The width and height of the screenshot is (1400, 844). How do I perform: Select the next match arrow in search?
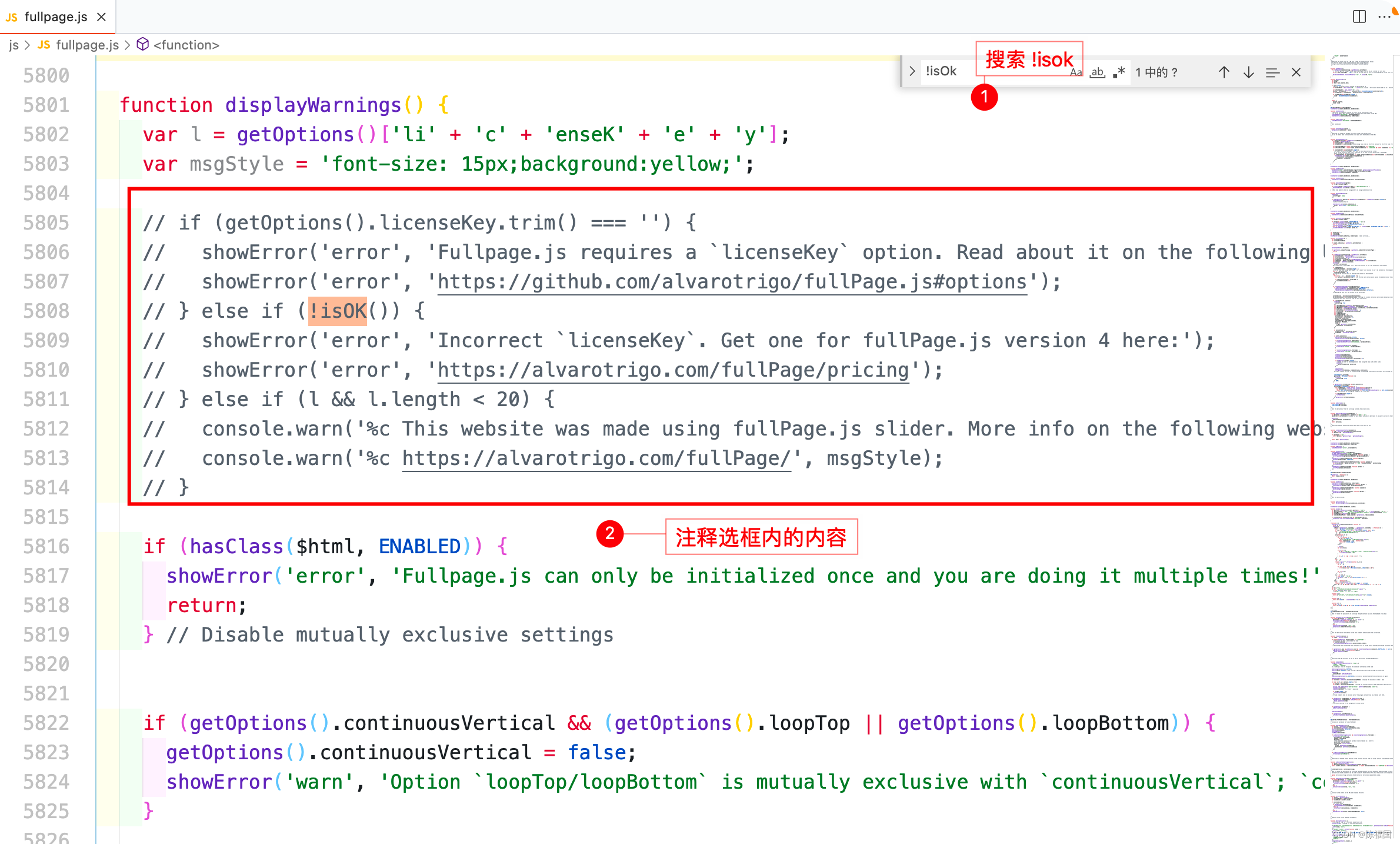tap(1248, 72)
